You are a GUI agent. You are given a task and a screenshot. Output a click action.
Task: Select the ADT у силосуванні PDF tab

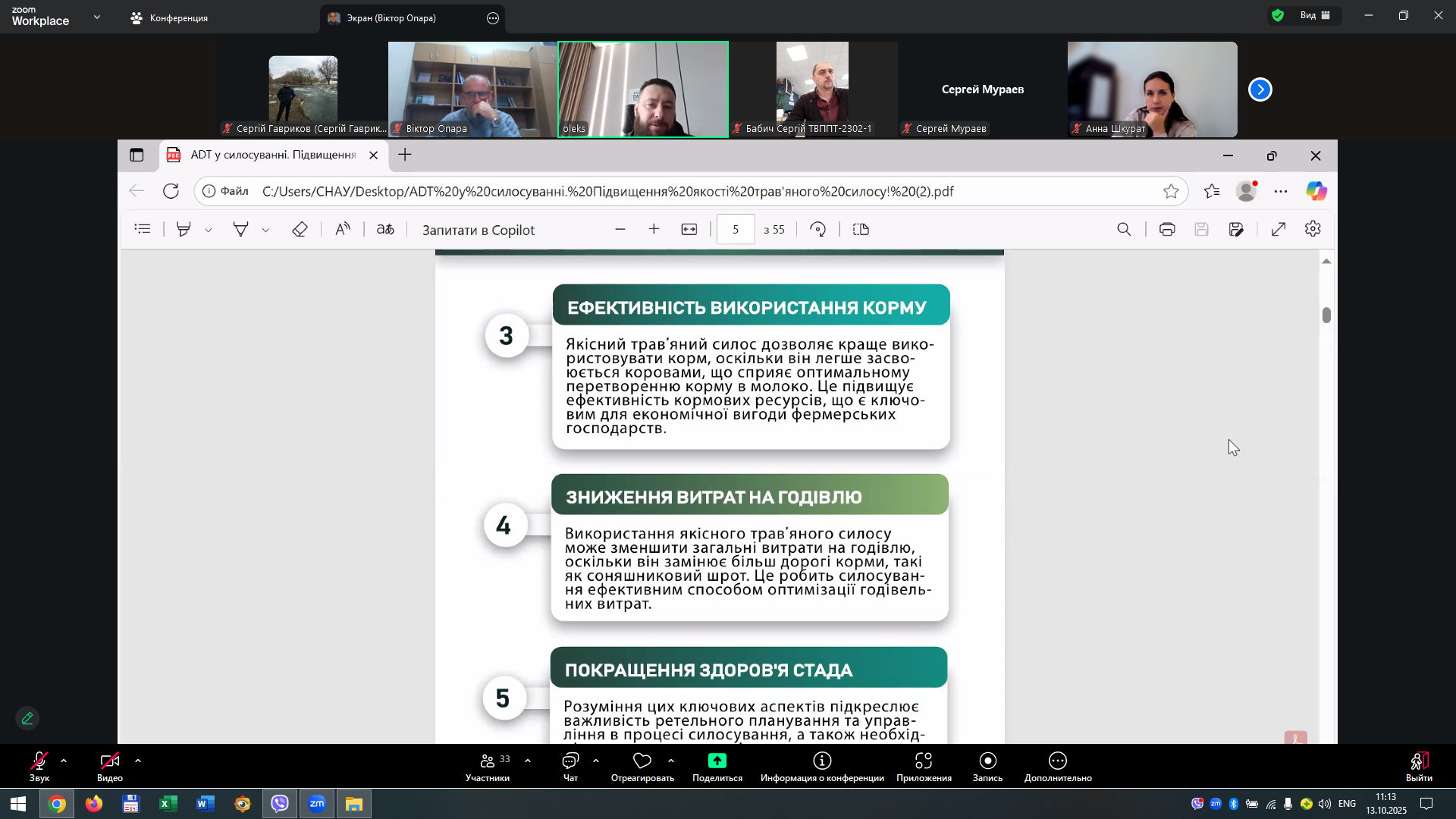273,155
